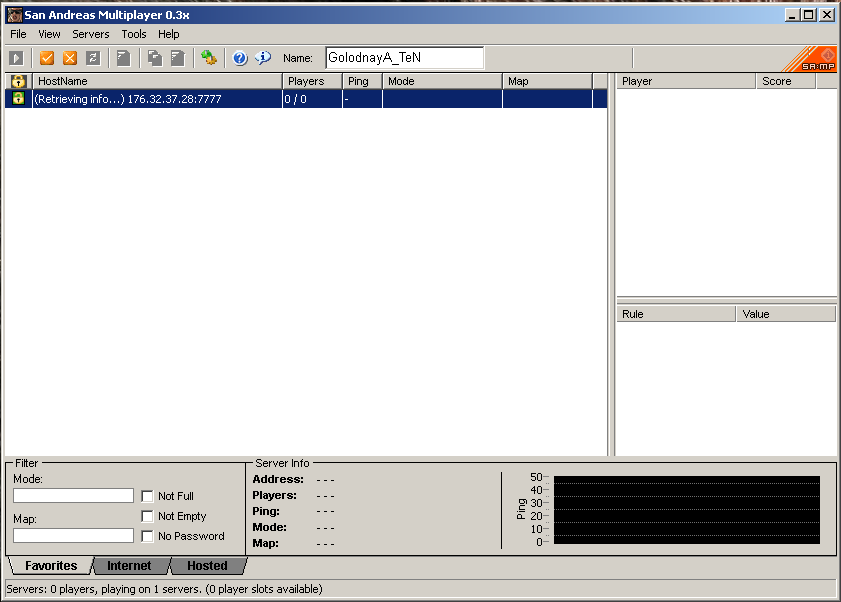Click the SA-MP title bar application icon

(14, 15)
